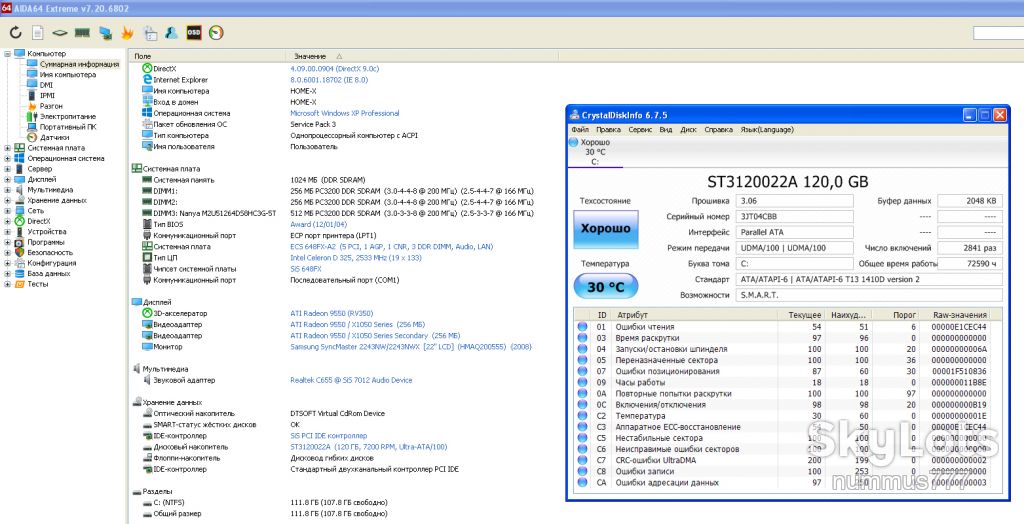
Task: Click the 30 °C temperature button
Action: [605, 286]
